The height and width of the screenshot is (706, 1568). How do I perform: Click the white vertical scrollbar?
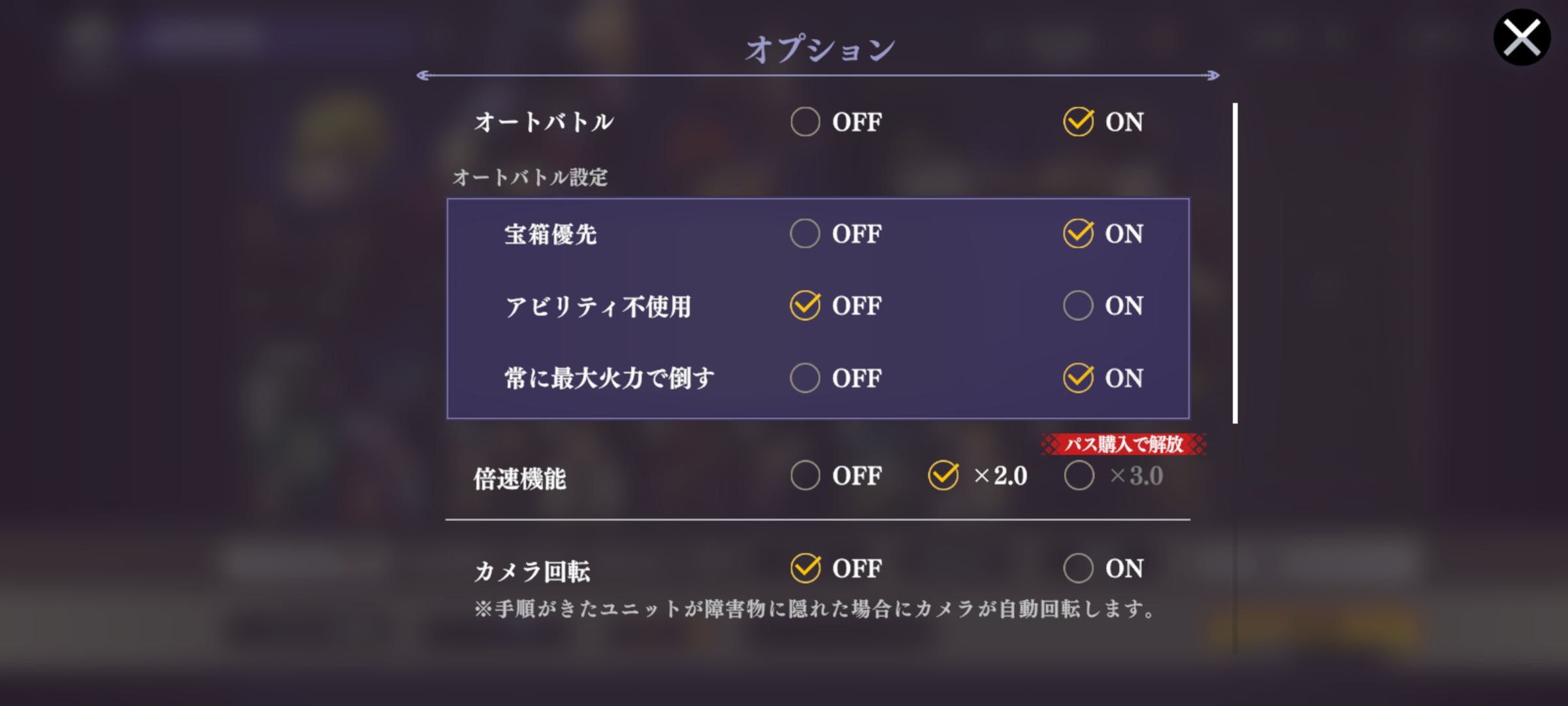[1235, 263]
